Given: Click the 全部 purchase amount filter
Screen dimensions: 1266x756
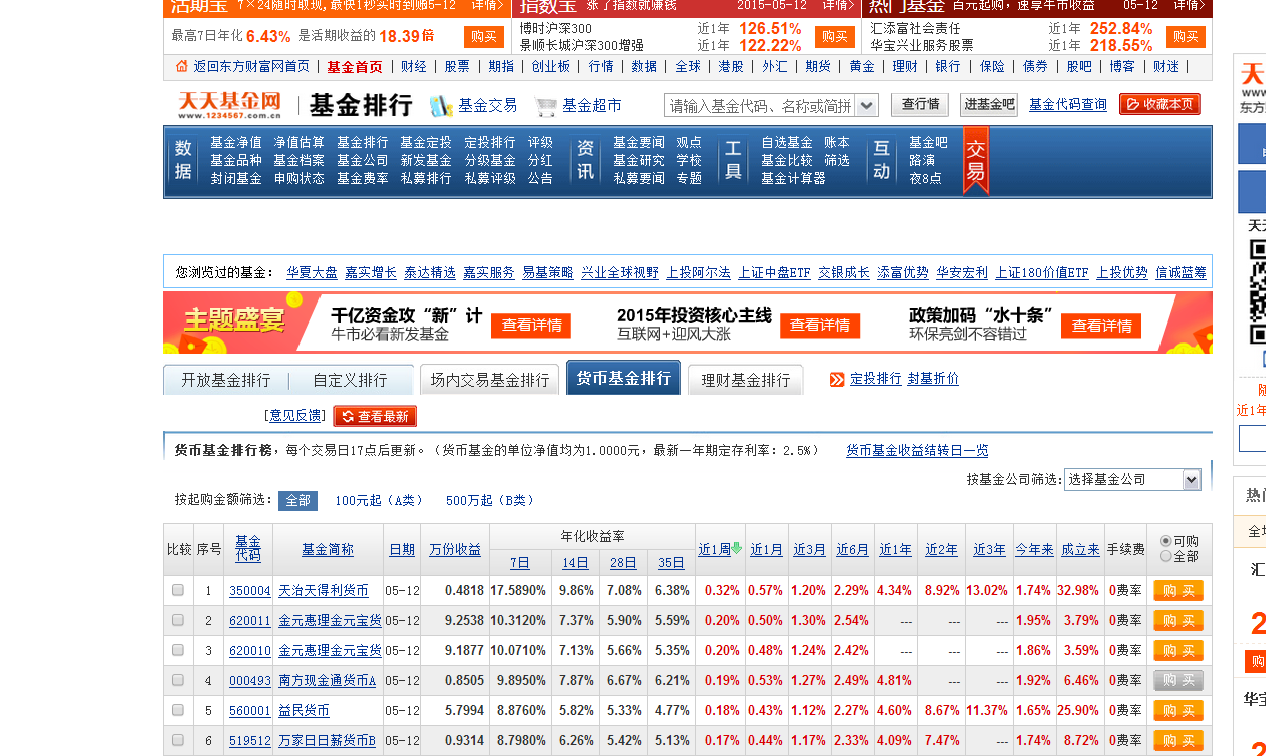Looking at the screenshot, I should click(298, 501).
